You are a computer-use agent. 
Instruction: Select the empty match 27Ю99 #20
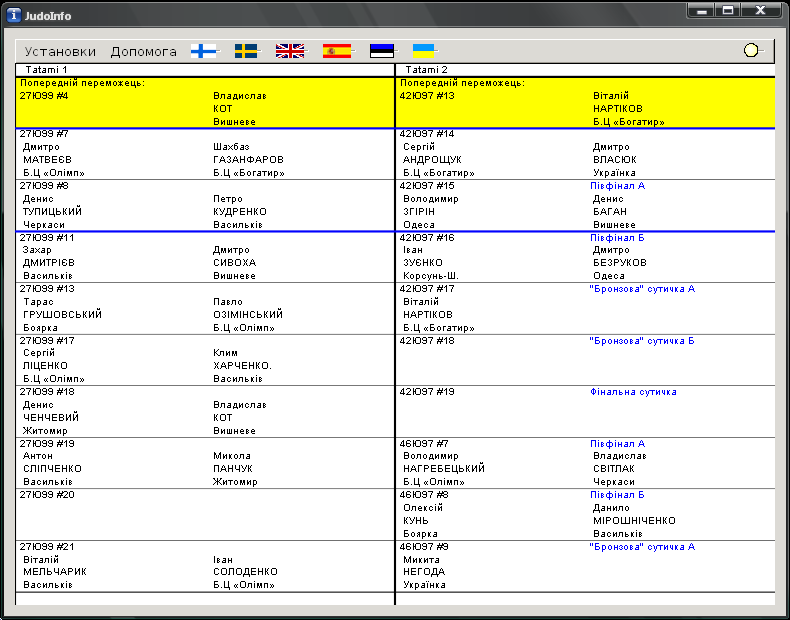point(205,514)
